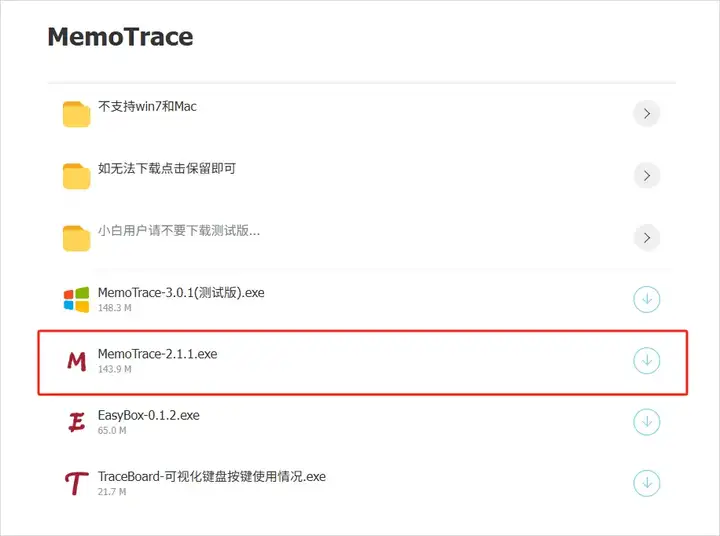
Task: Select the MemoTrace-3.0.1(测试版).exe file name
Action: tap(181, 293)
